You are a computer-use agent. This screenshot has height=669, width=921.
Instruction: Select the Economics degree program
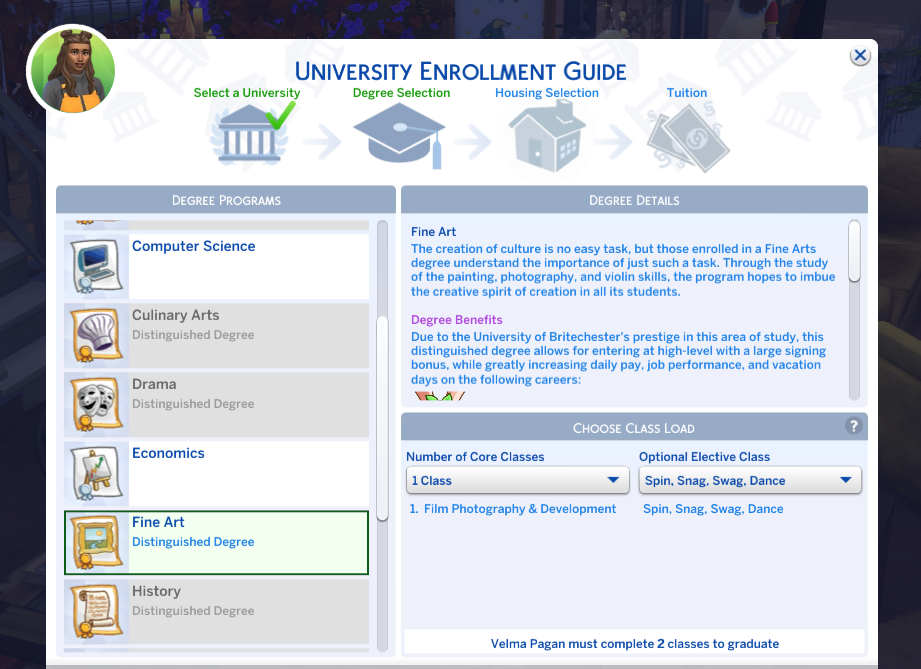coord(217,473)
